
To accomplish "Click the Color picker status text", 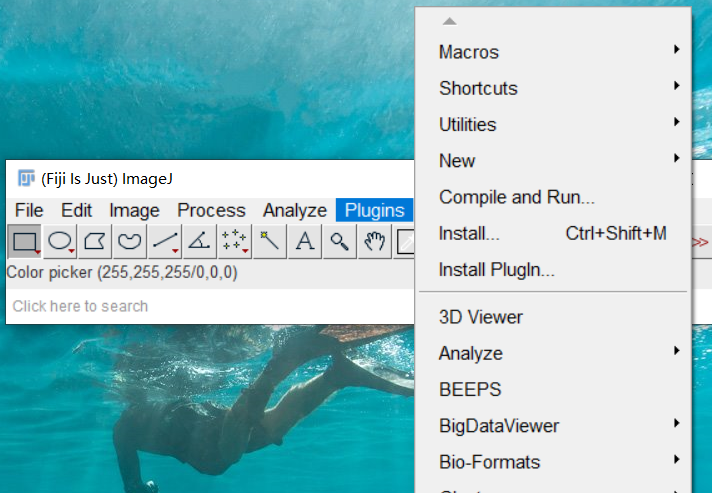I will 122,272.
